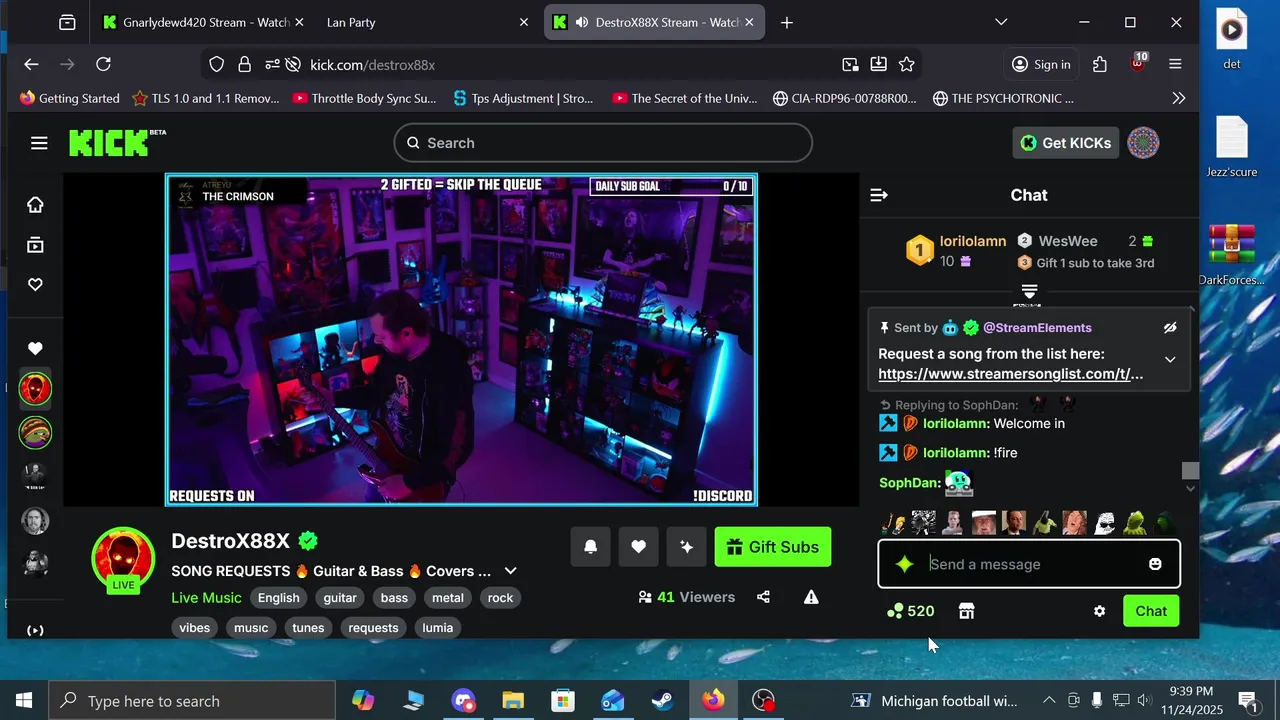Viewport: 1280px width, 720px height.
Task: Collapse the chat panel with arrow icon
Action: (879, 195)
